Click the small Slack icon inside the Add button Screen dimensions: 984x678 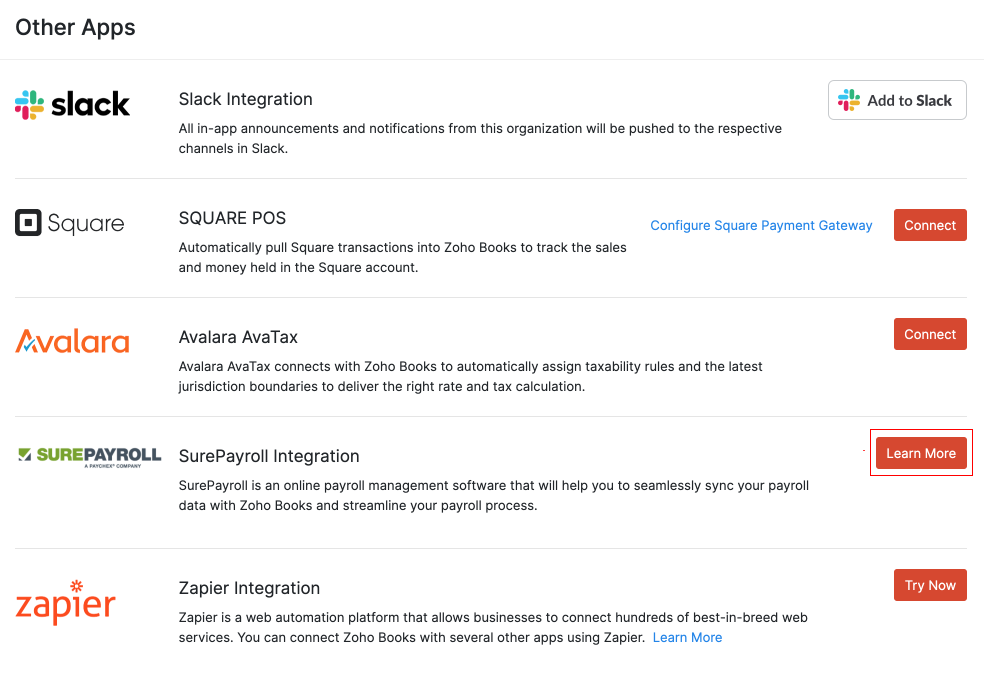(848, 100)
